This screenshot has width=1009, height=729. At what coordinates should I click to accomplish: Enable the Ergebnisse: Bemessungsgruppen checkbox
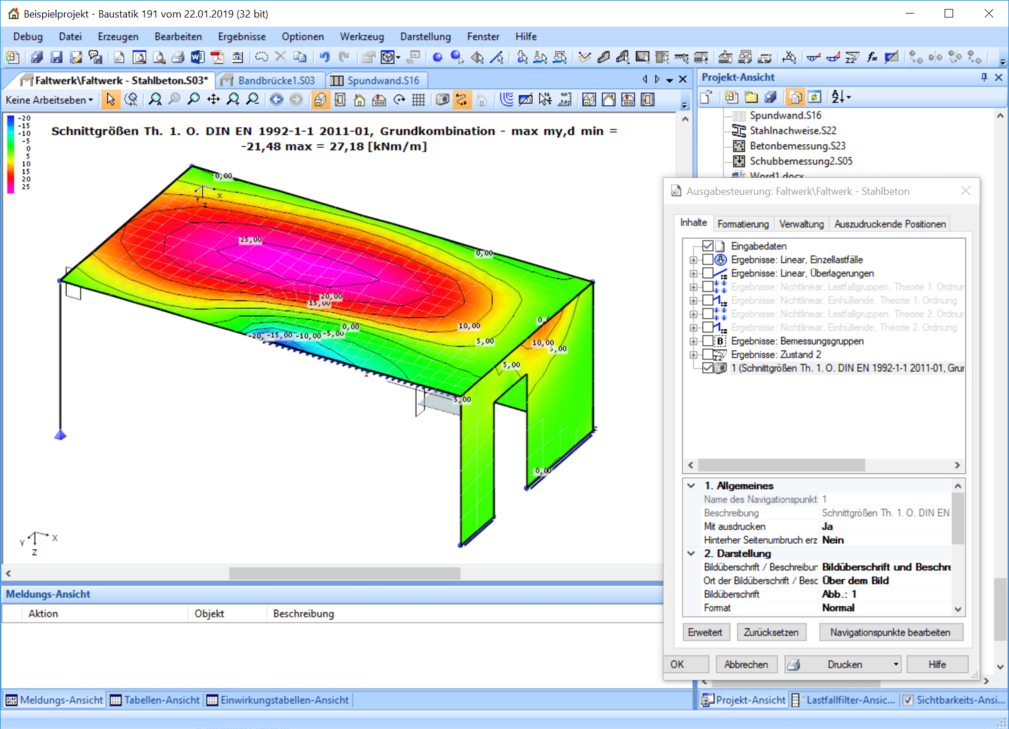(x=708, y=341)
